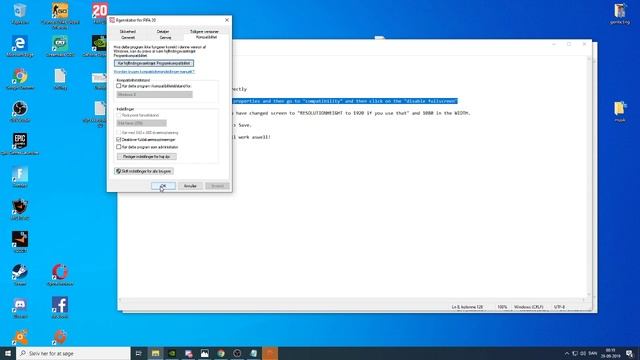This screenshot has height=360, width=640.
Task: Confirm the Properties dialog with OK
Action: [x=163, y=186]
